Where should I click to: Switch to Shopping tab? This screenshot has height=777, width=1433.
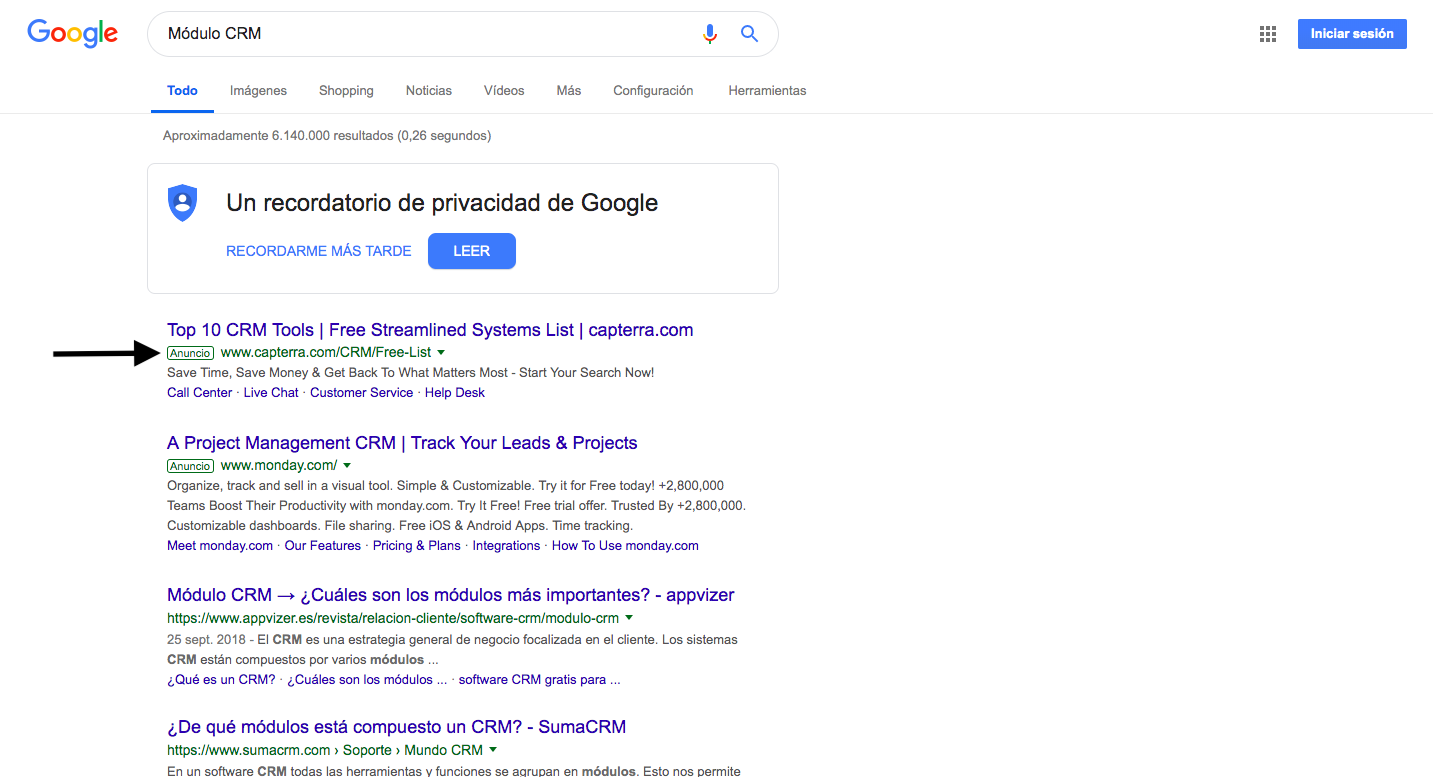click(346, 91)
